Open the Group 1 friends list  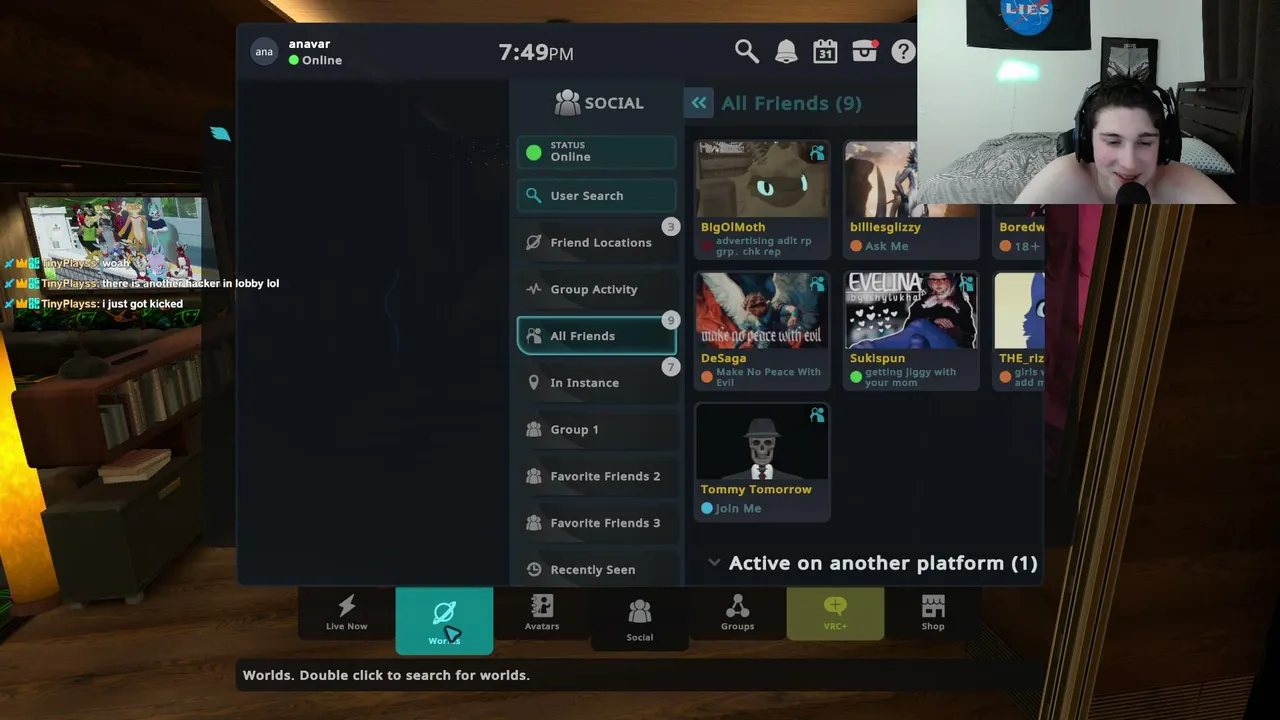[597, 430]
